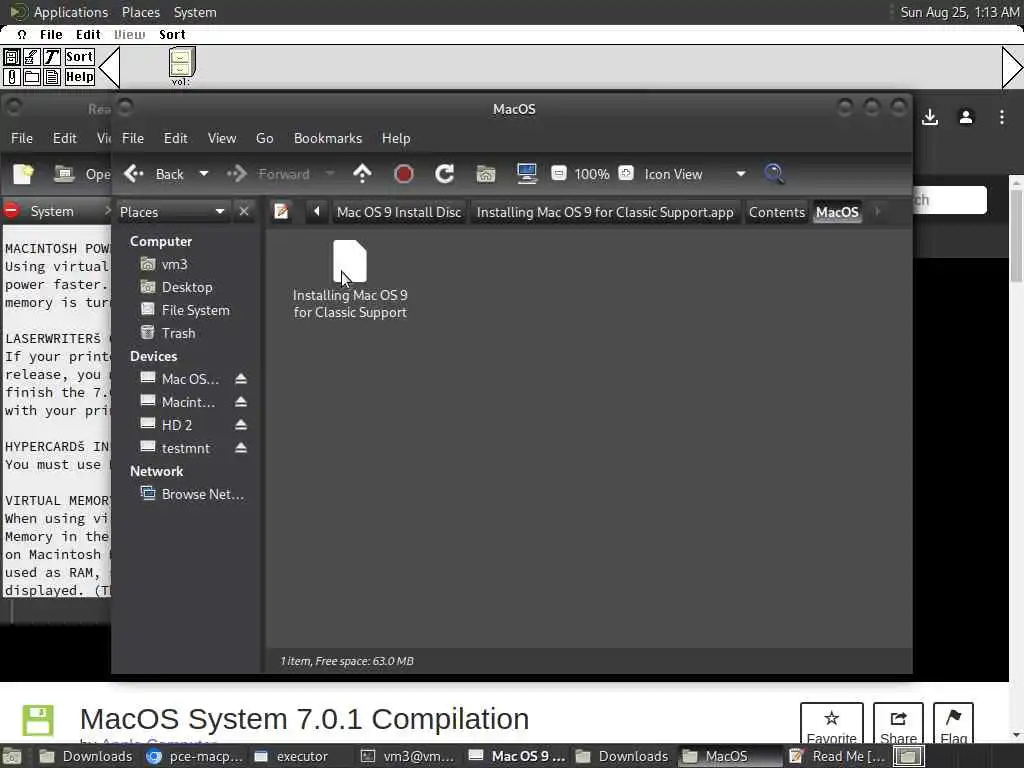Zoom in with the plus icon

pos(626,174)
